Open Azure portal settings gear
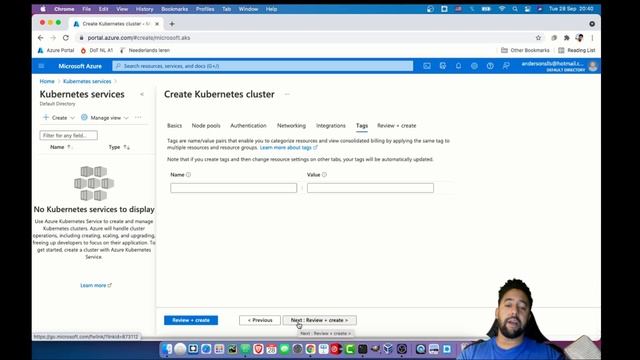This screenshot has height=360, width=640. pyautogui.click(x=474, y=66)
